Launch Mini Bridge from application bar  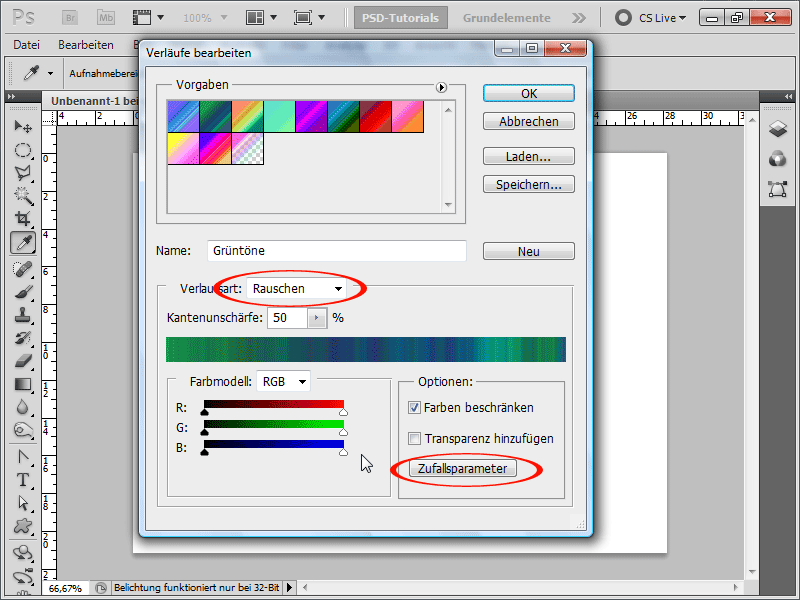tap(106, 18)
